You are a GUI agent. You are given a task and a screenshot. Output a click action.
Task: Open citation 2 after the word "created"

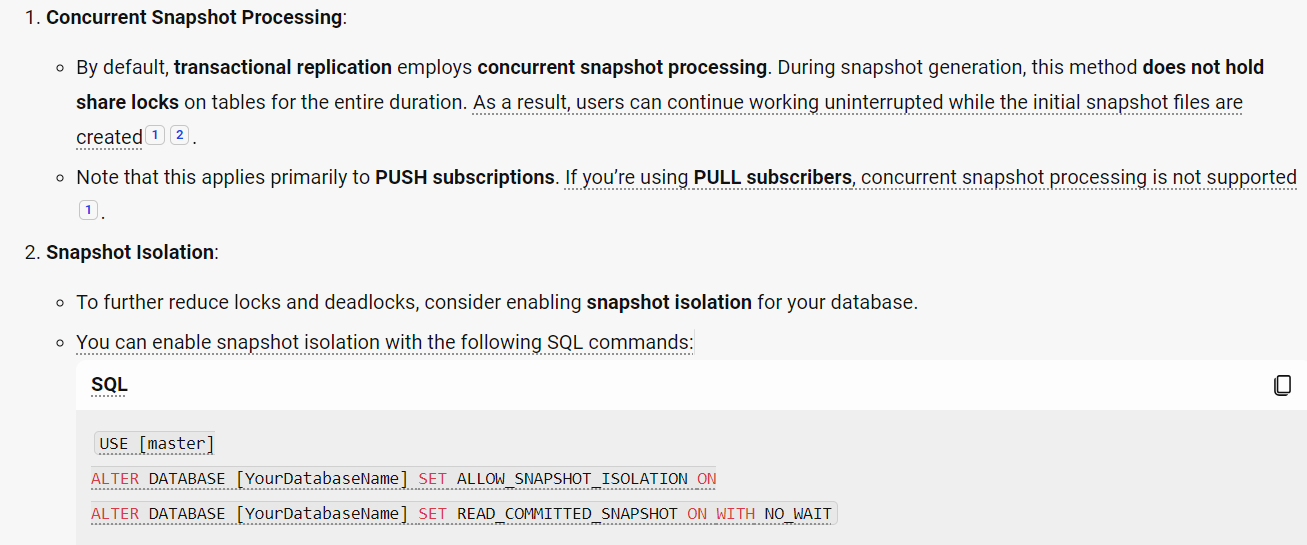click(x=179, y=135)
